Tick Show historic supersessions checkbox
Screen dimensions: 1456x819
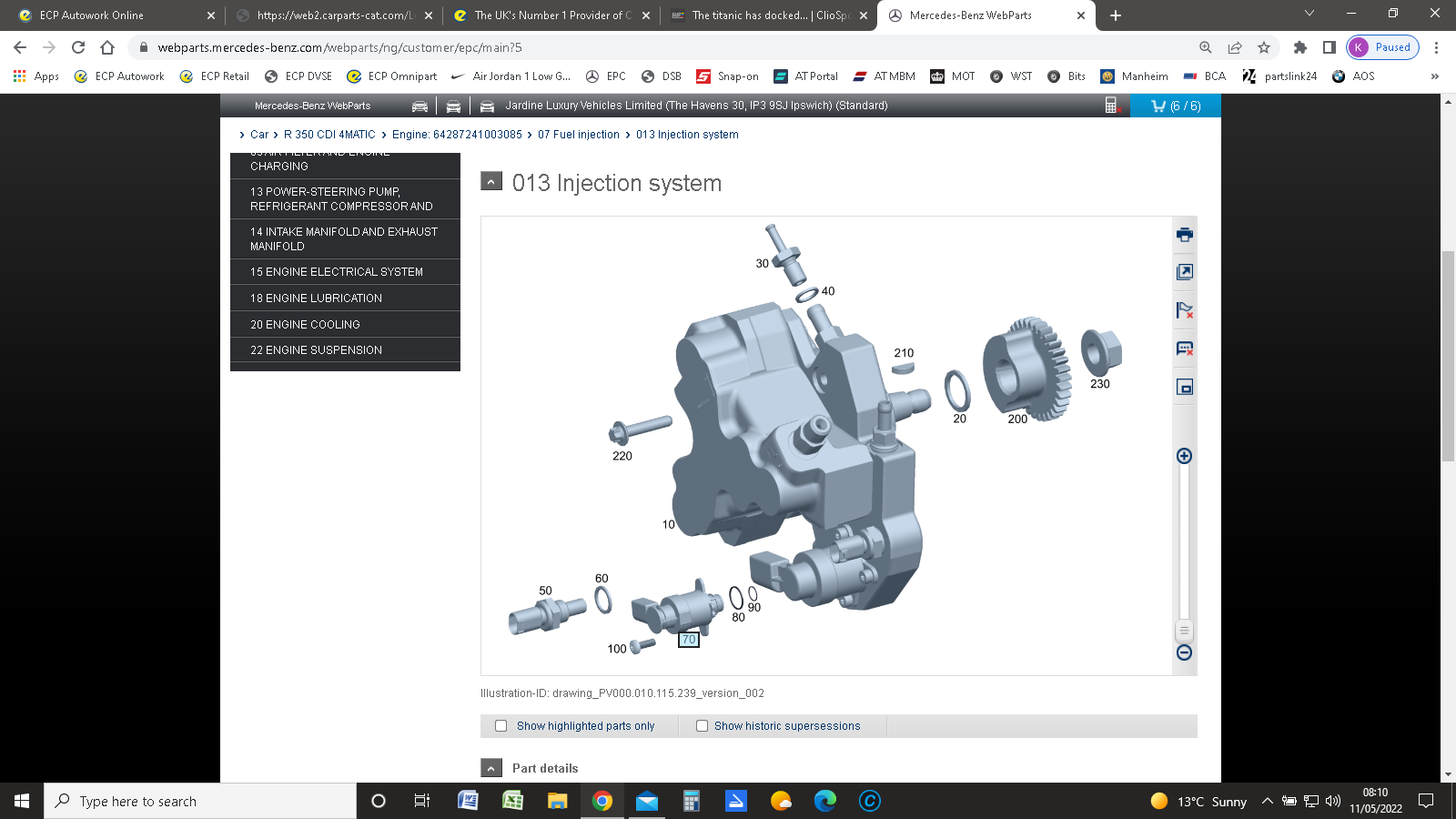click(x=702, y=726)
